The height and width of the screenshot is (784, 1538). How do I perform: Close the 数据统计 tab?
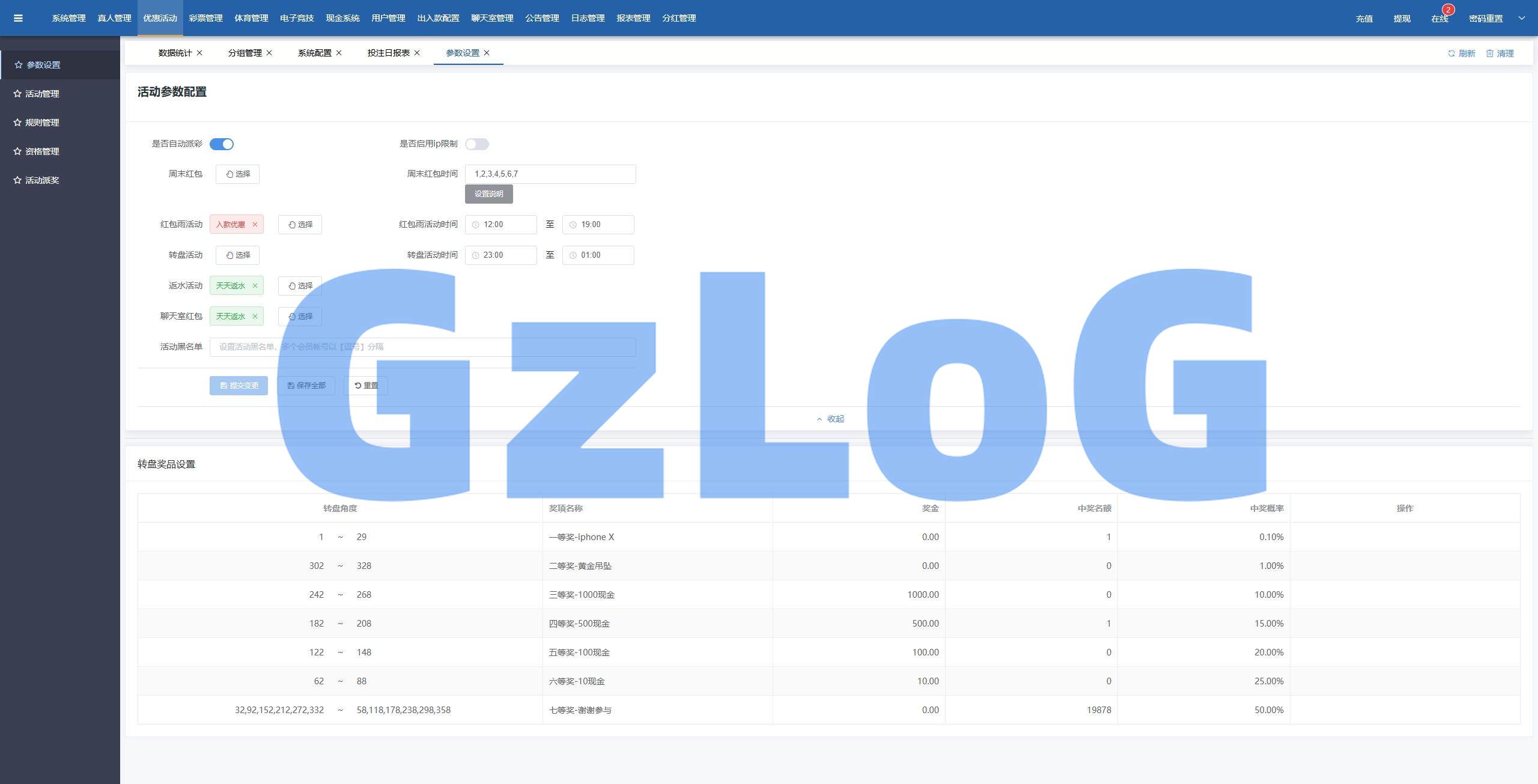pyautogui.click(x=199, y=53)
